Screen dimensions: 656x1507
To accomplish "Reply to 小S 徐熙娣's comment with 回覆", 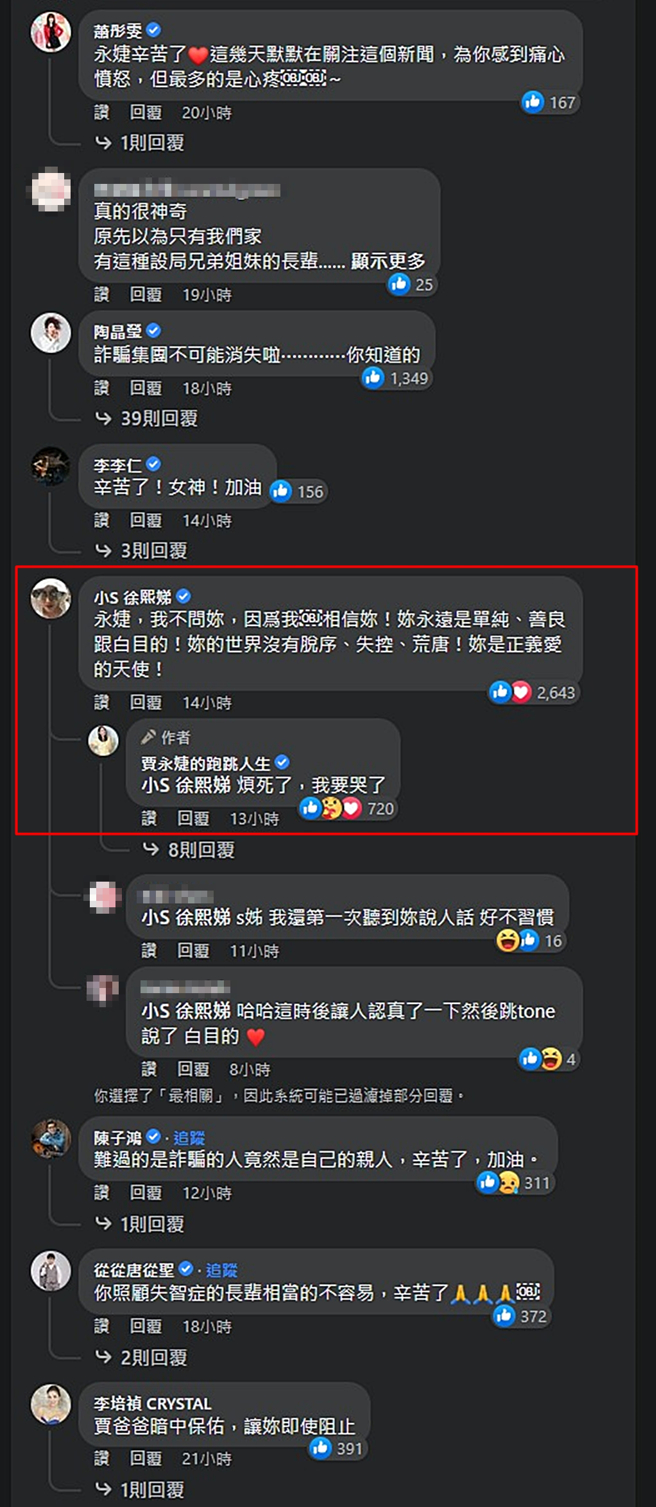I will 146,703.
